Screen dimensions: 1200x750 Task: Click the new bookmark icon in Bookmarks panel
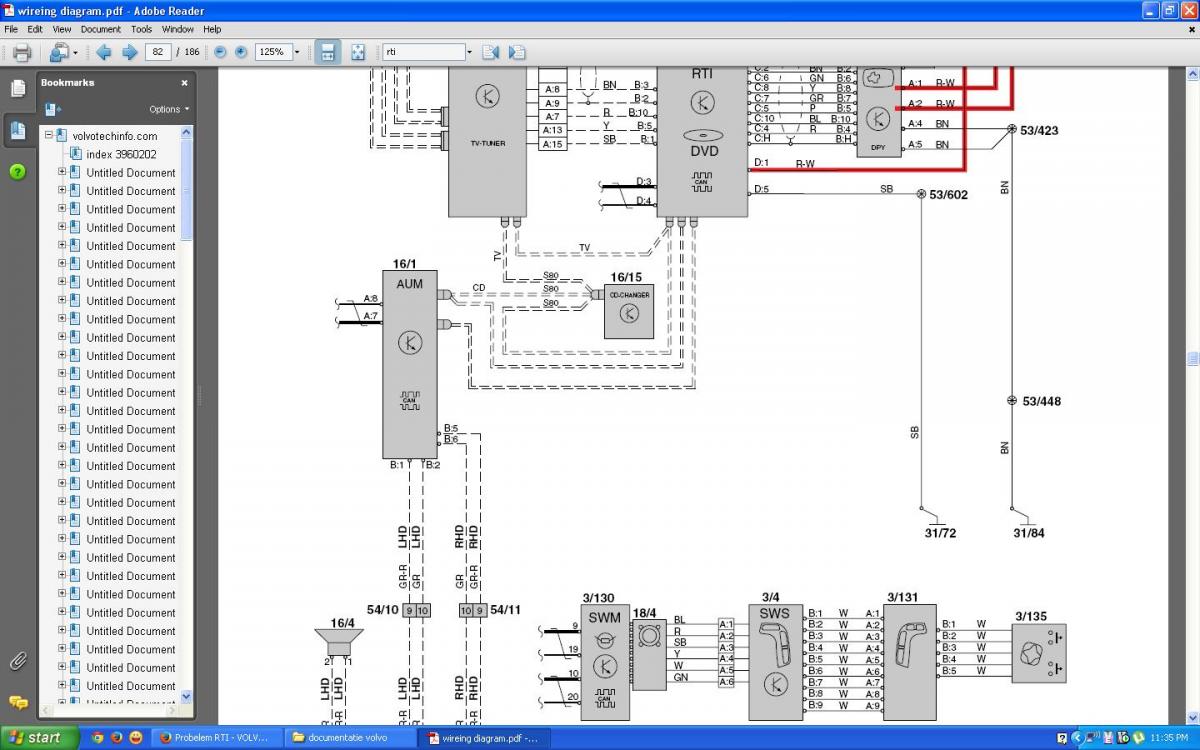tap(53, 109)
